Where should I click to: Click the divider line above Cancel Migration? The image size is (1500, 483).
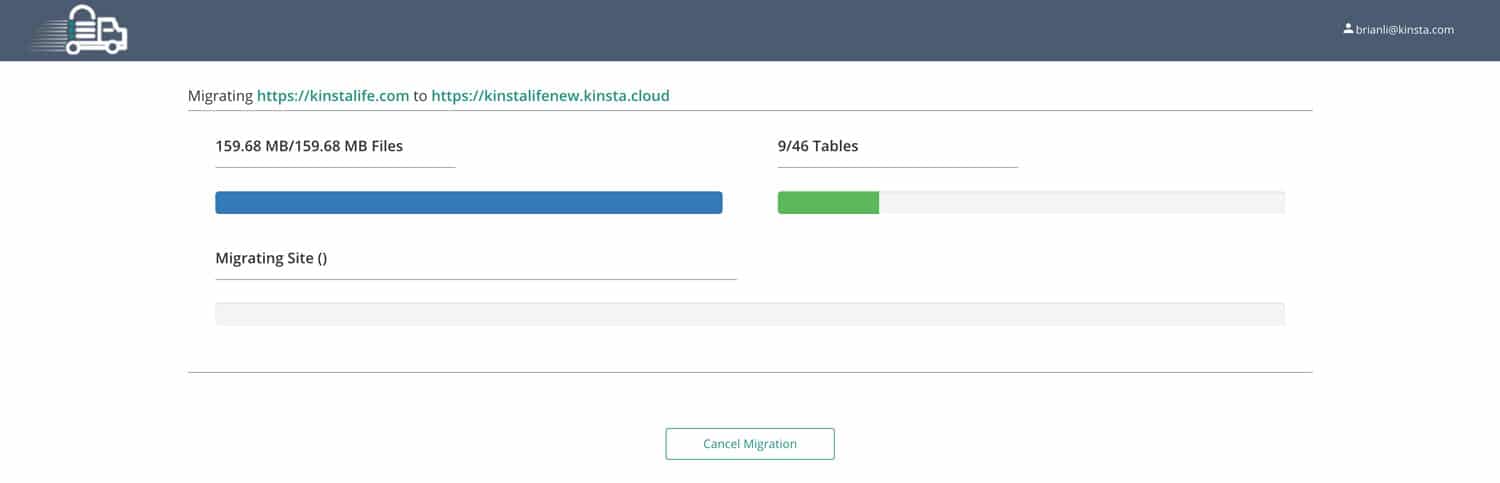point(749,372)
